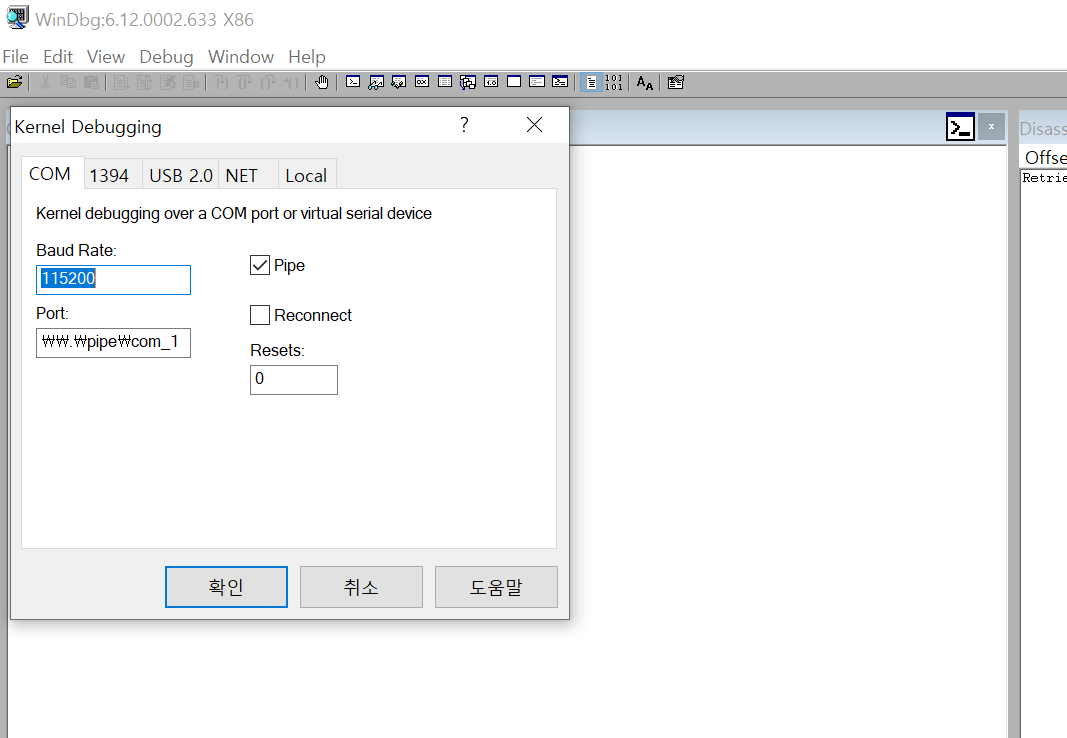Switch to the USB 2.0 tab
This screenshot has width=1067, height=738.
(x=181, y=175)
